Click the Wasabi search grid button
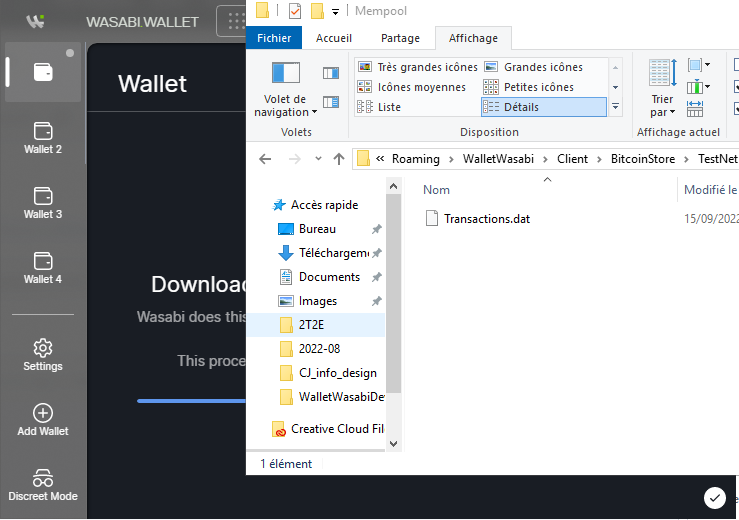Viewport: 739px width, 520px height. [233, 21]
